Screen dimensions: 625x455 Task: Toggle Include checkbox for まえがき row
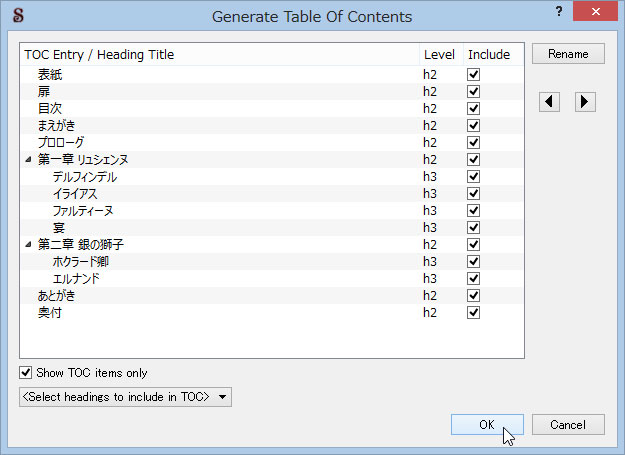[473, 126]
